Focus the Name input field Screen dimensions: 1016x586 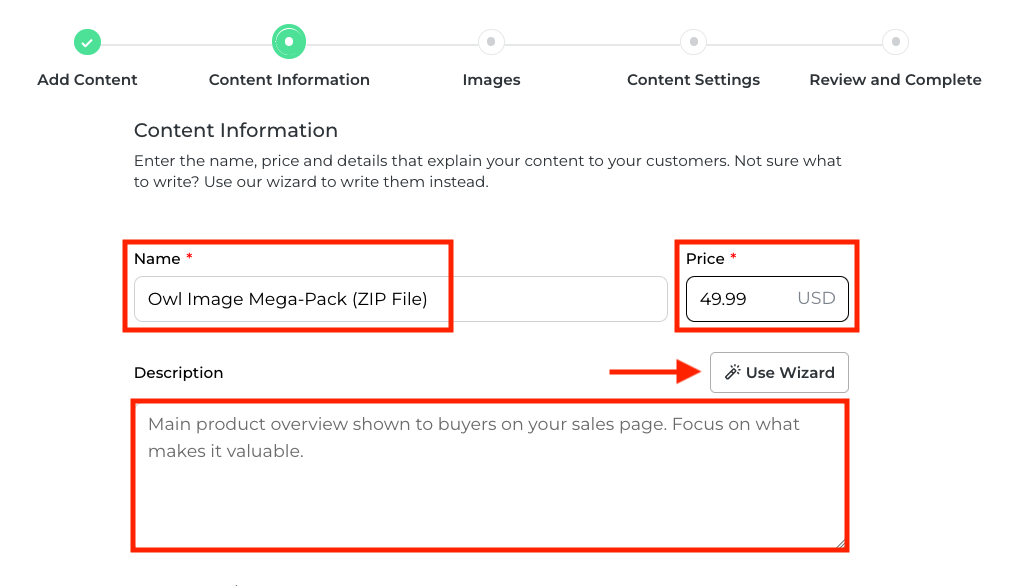400,299
